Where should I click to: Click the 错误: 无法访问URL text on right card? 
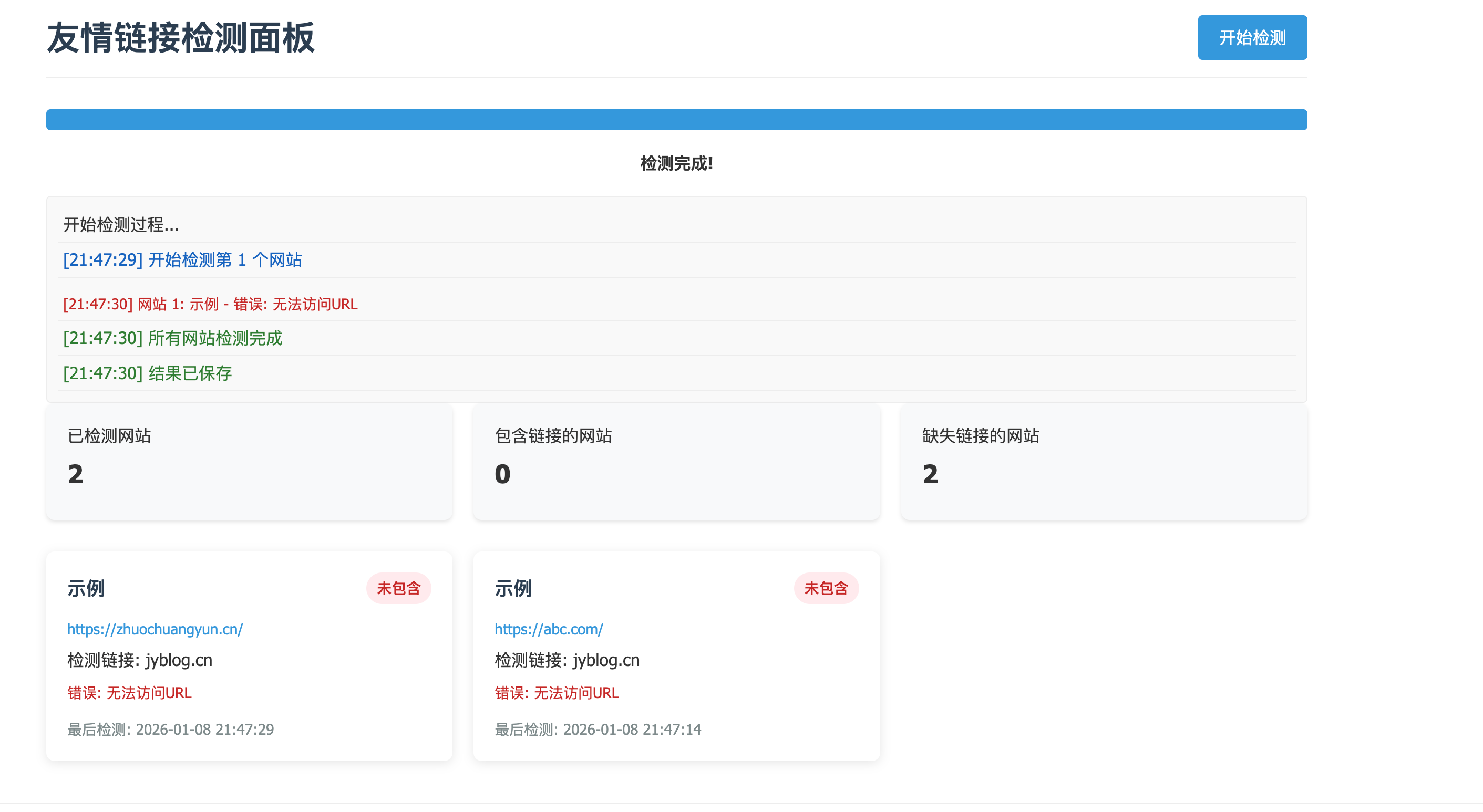pyautogui.click(x=556, y=692)
